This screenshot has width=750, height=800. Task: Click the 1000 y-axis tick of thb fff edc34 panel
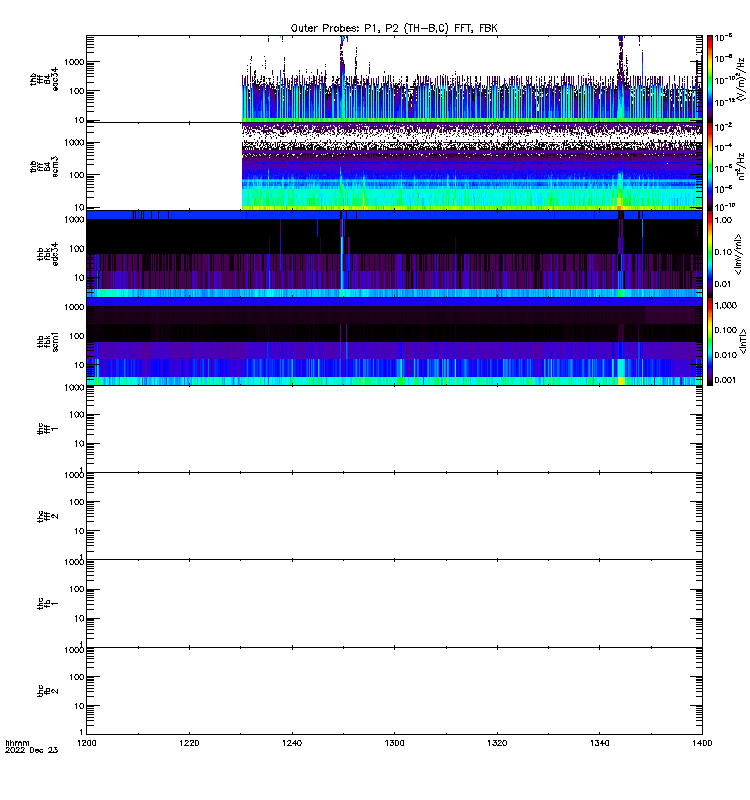click(x=74, y=62)
